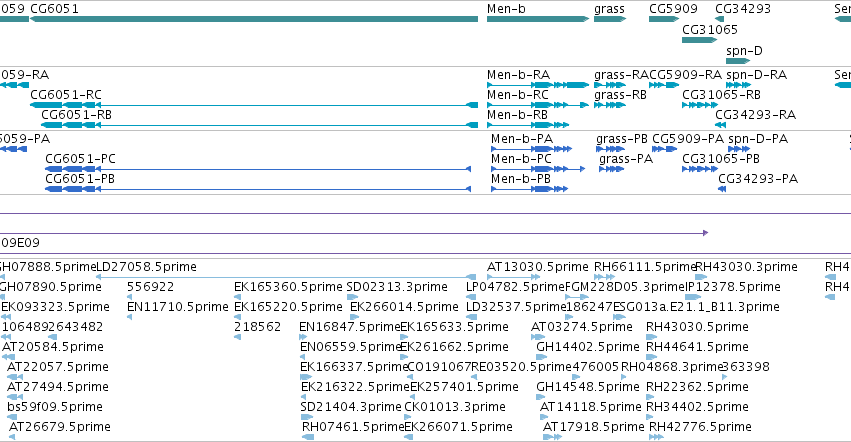The height and width of the screenshot is (442, 851).
Task: Click EST RH34402.5prime label
Action: click(x=697, y=407)
